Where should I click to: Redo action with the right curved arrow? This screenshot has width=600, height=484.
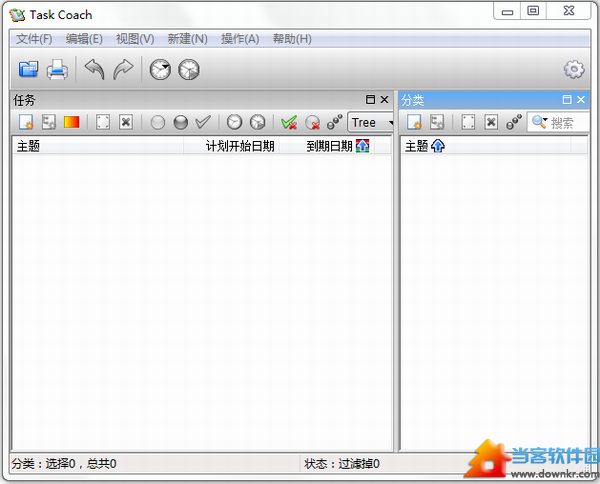tap(123, 70)
